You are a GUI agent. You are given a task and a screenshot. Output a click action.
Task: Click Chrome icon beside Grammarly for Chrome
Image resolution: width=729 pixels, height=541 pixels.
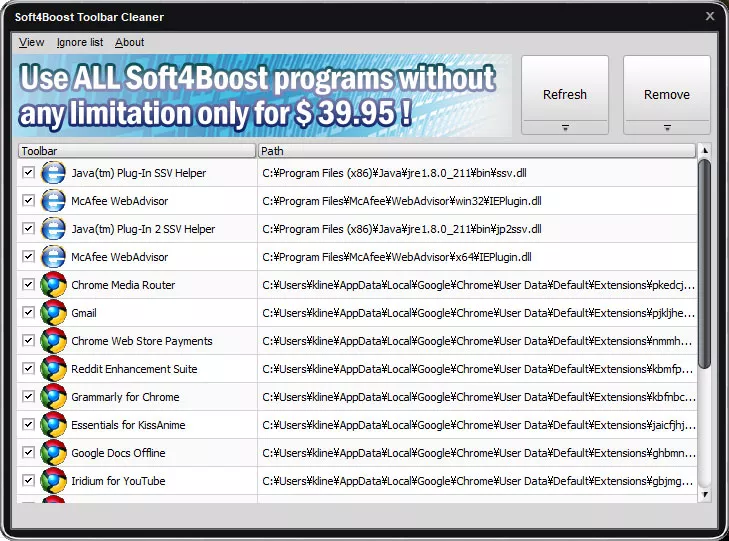point(53,396)
